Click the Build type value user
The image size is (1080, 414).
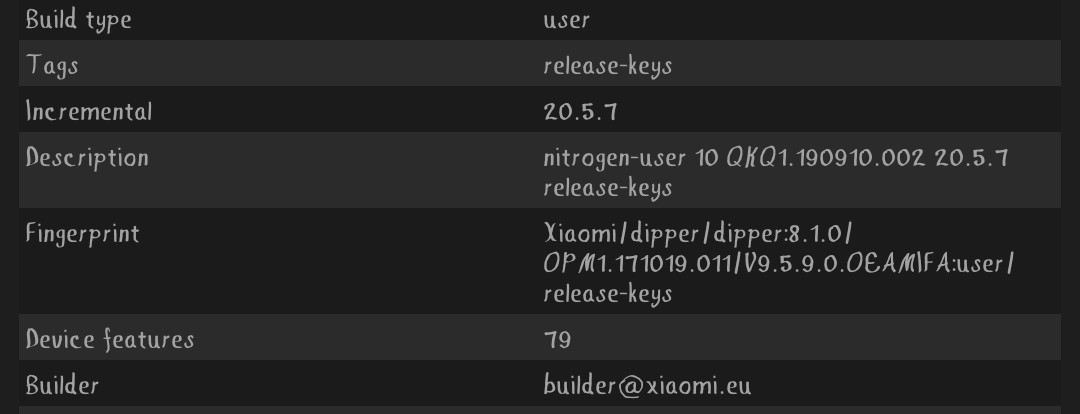coord(566,20)
